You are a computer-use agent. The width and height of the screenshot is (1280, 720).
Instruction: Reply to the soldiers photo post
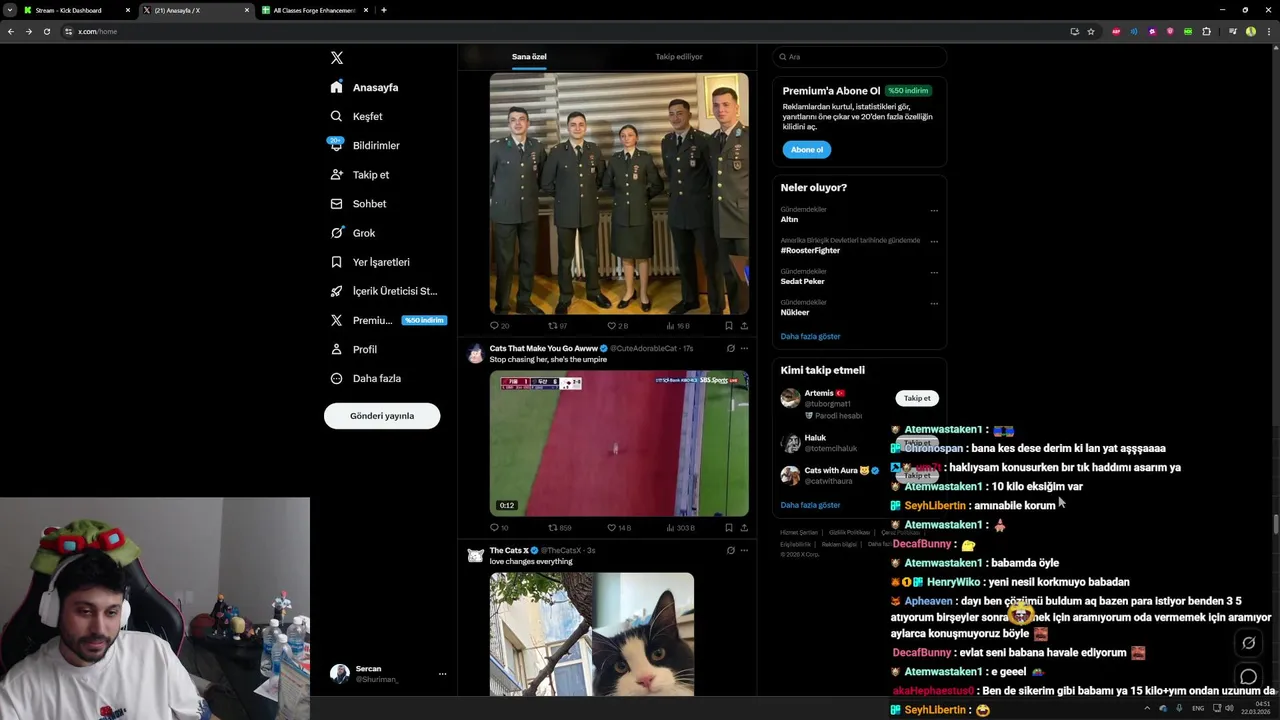point(499,326)
